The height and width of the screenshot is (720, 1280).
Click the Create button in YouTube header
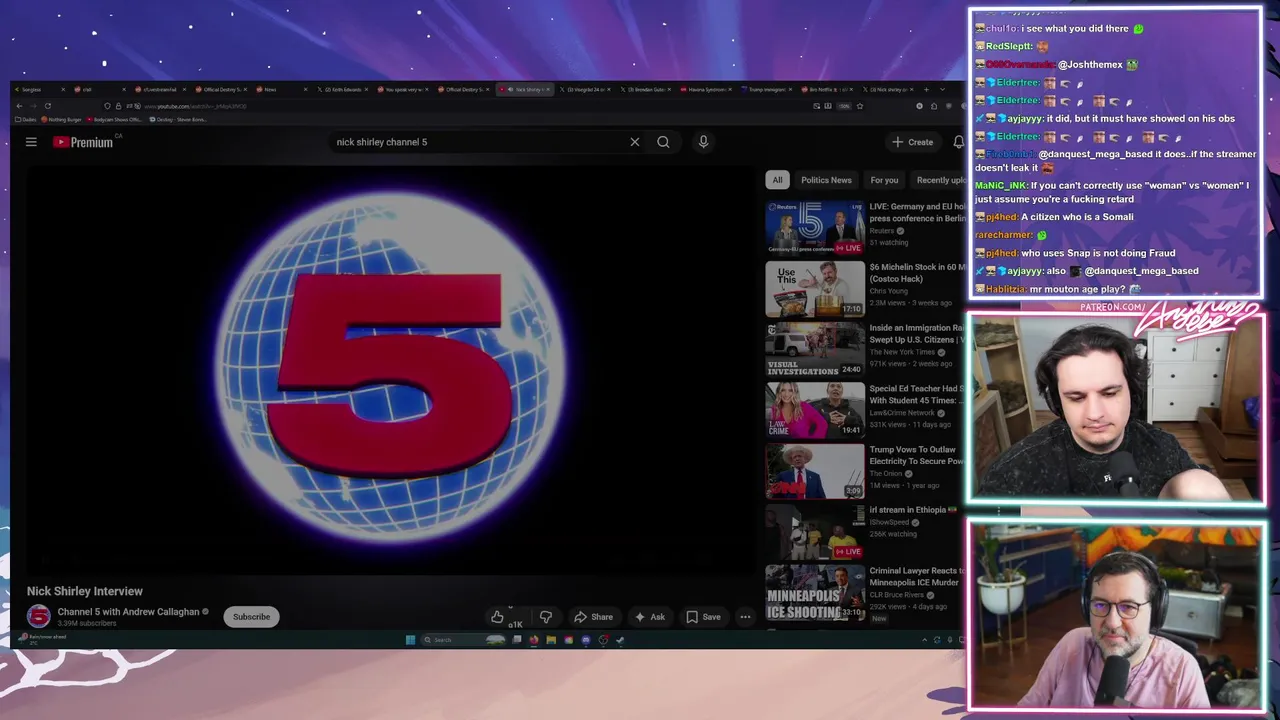point(913,142)
